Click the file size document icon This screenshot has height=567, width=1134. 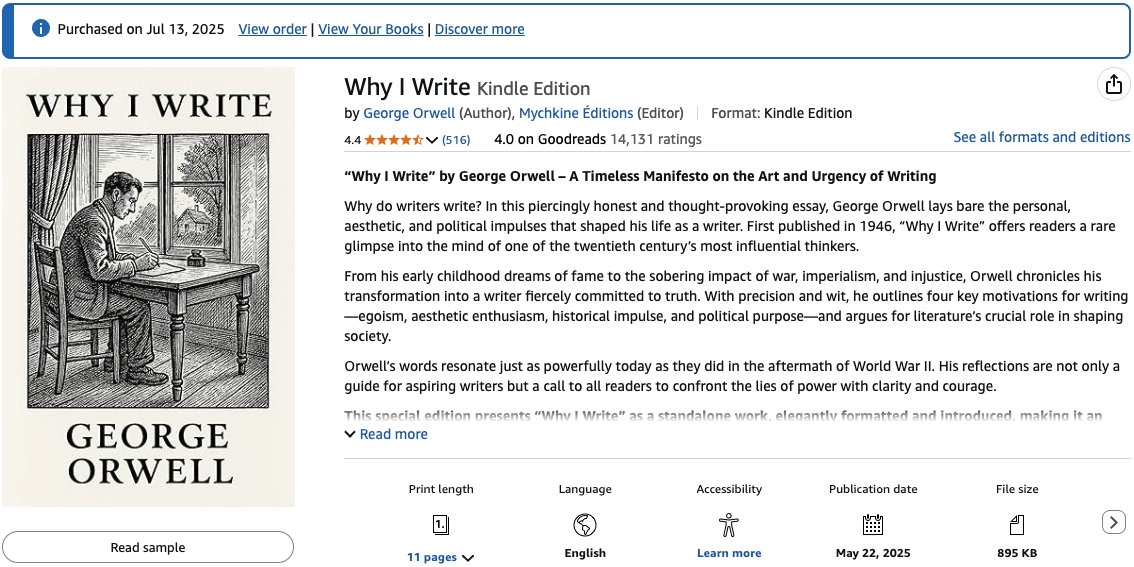1017,524
